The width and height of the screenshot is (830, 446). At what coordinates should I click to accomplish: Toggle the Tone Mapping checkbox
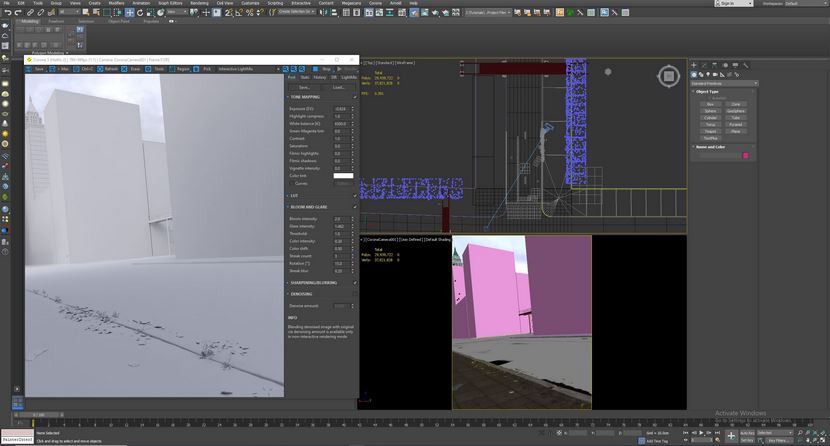(x=355, y=97)
